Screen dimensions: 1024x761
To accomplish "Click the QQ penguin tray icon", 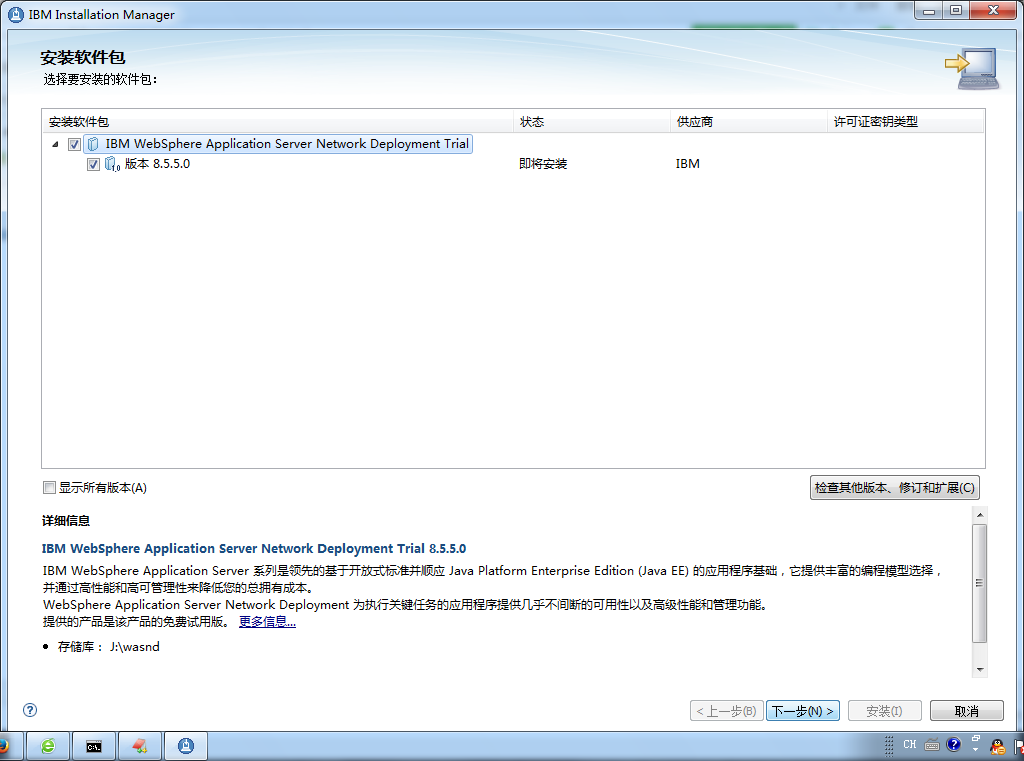I will [997, 747].
